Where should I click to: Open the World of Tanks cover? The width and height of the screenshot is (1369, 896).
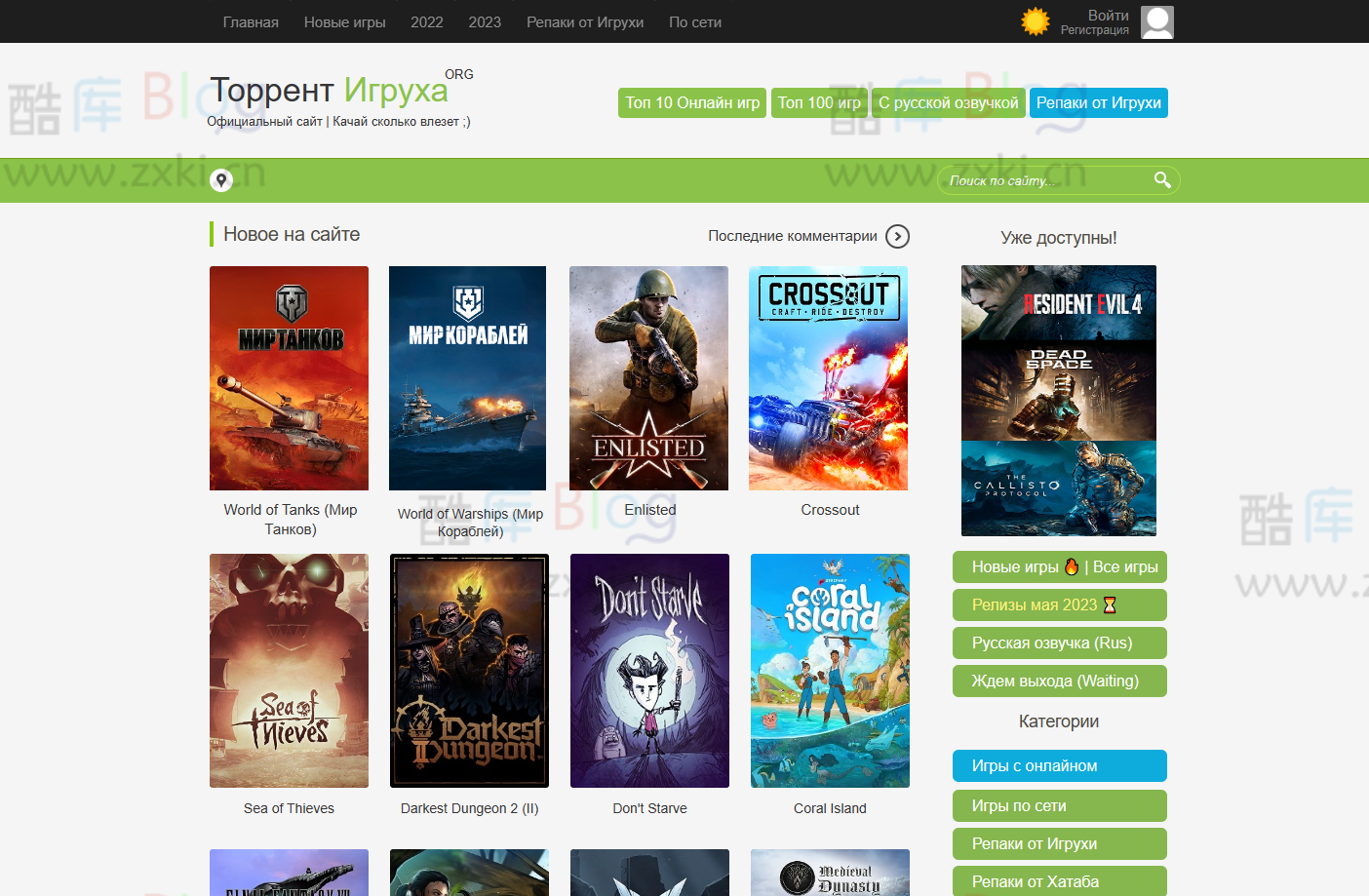(289, 378)
